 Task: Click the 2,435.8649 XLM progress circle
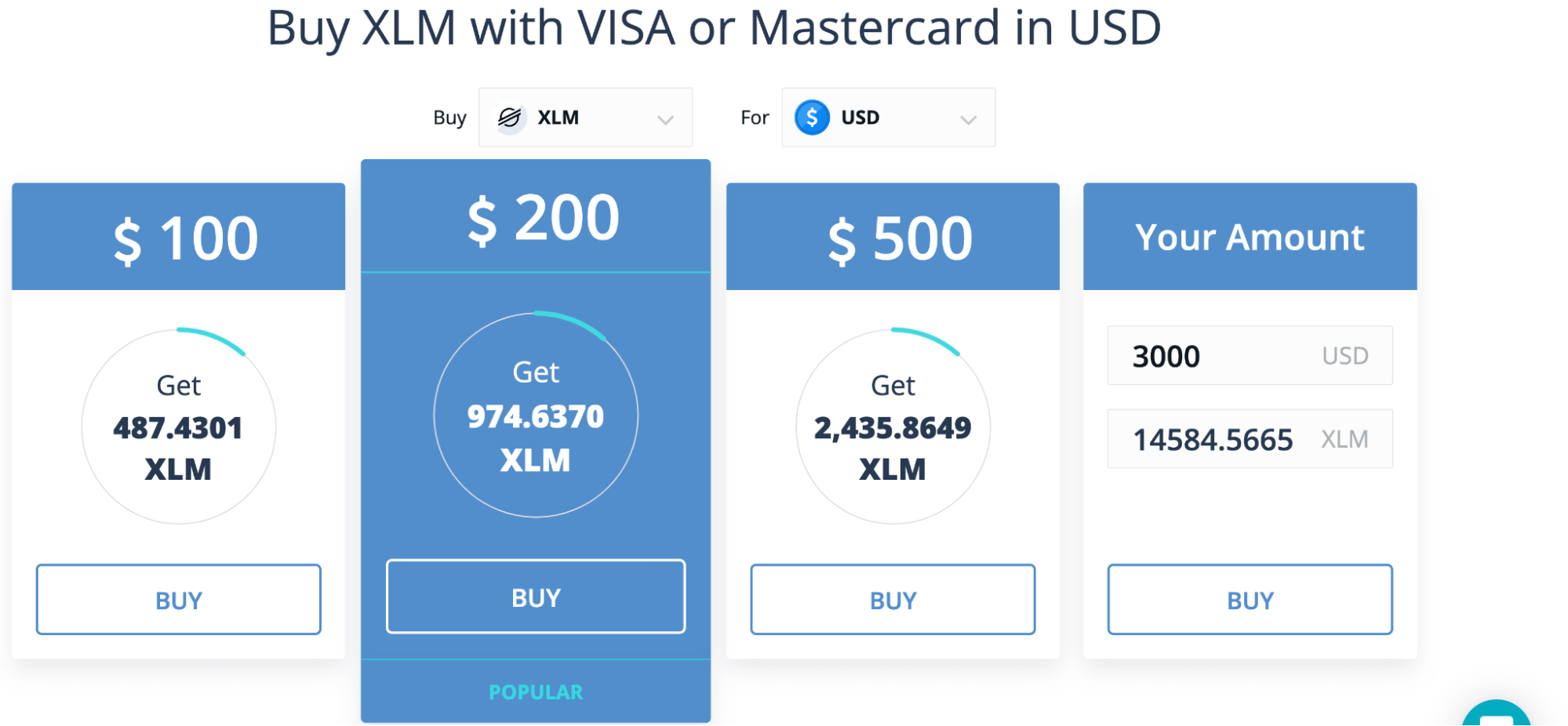point(893,427)
